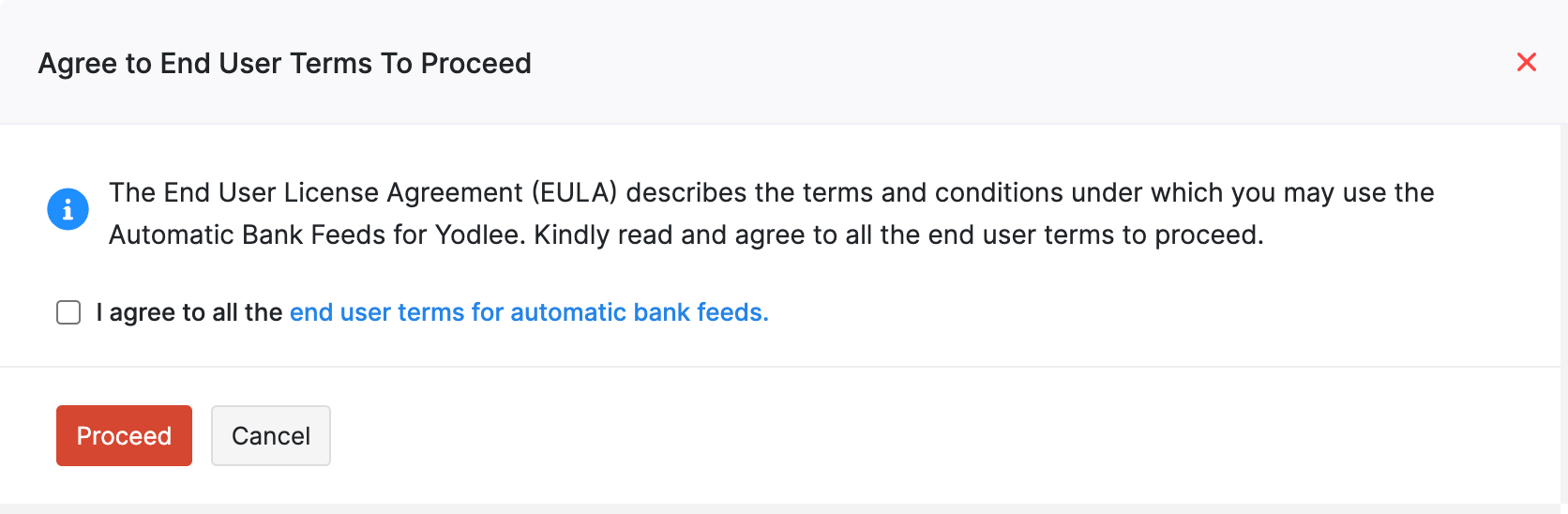Viewport: 1568px width, 514px height.
Task: Click the blue info icon
Action: [x=68, y=209]
